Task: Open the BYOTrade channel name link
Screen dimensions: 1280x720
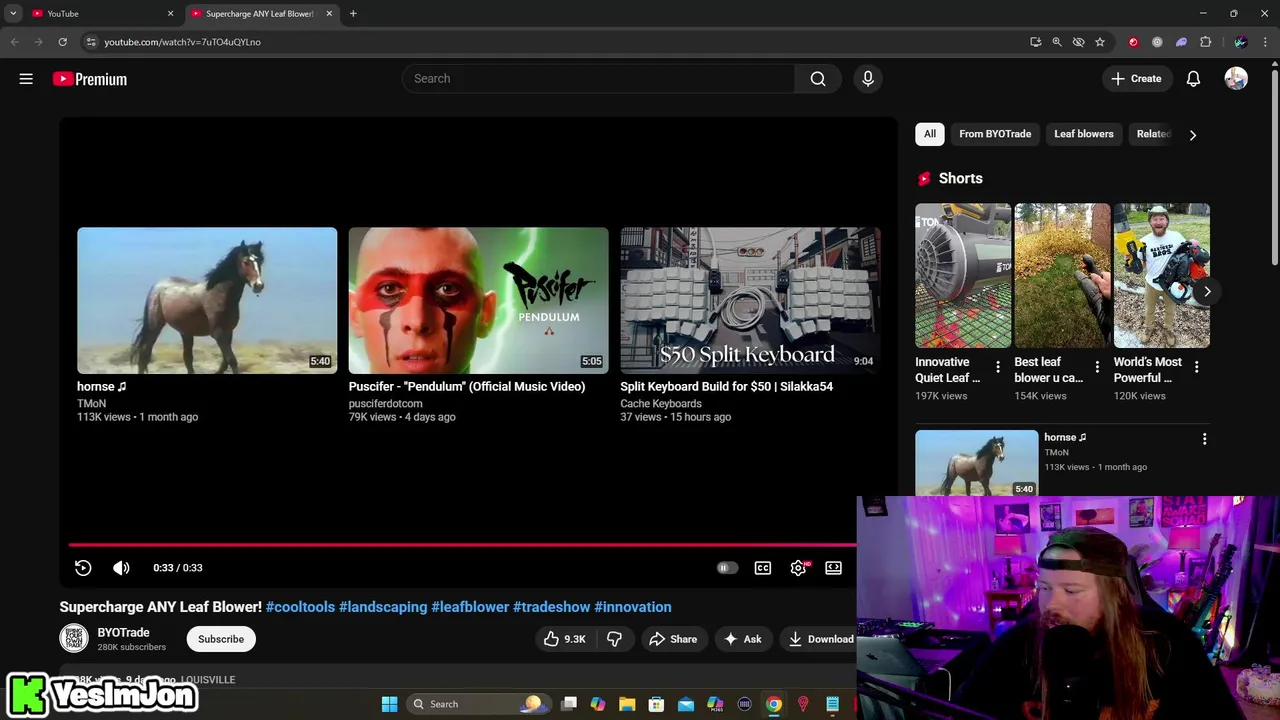Action: pos(124,632)
